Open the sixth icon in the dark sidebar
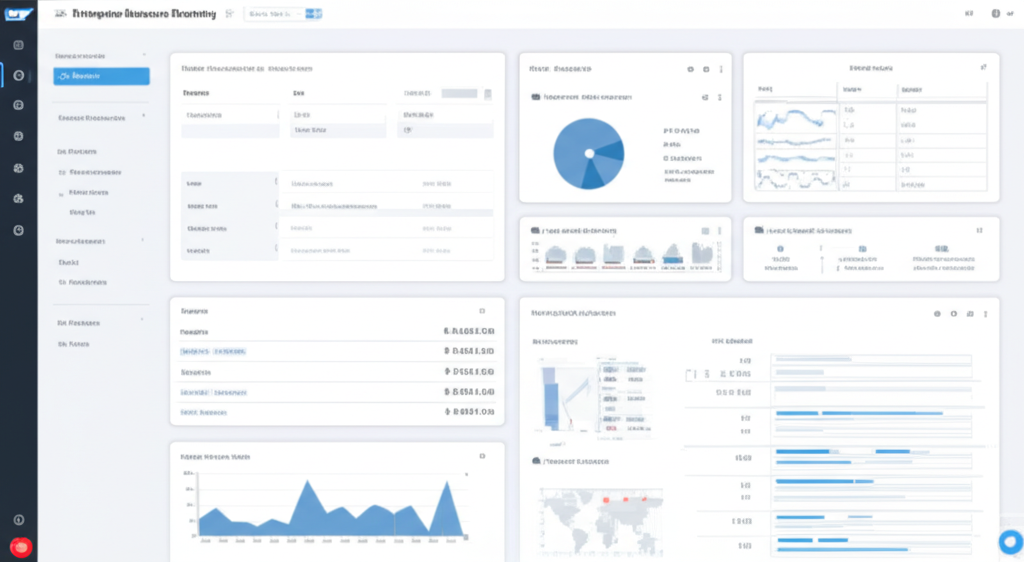The height and width of the screenshot is (562, 1024). pyautogui.click(x=18, y=198)
